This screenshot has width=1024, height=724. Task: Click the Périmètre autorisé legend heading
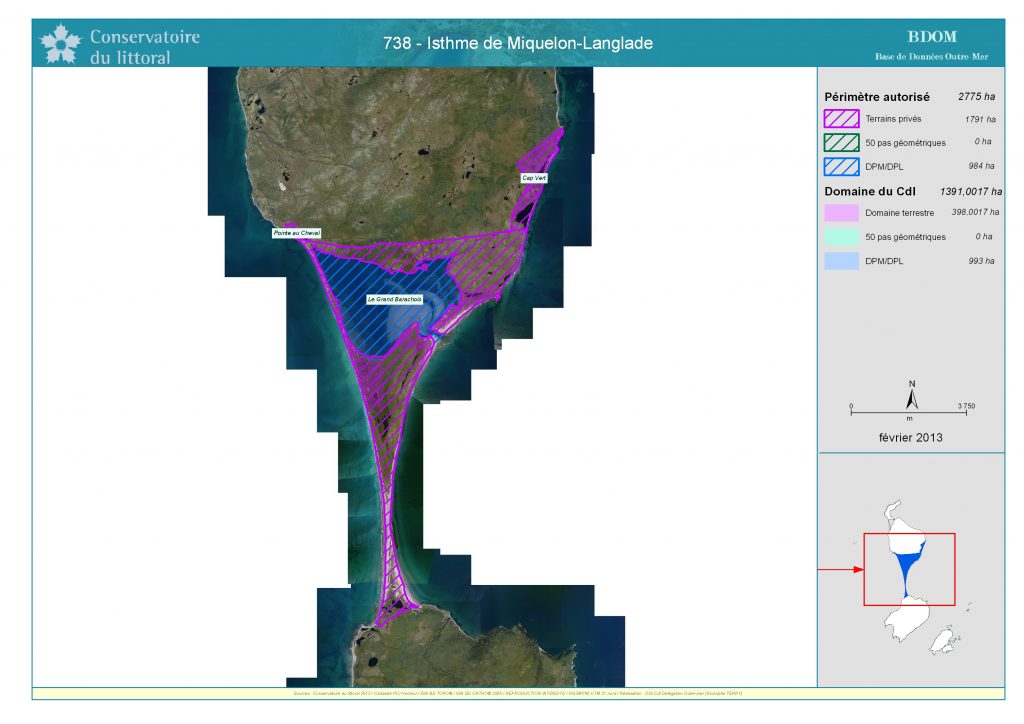pos(876,97)
